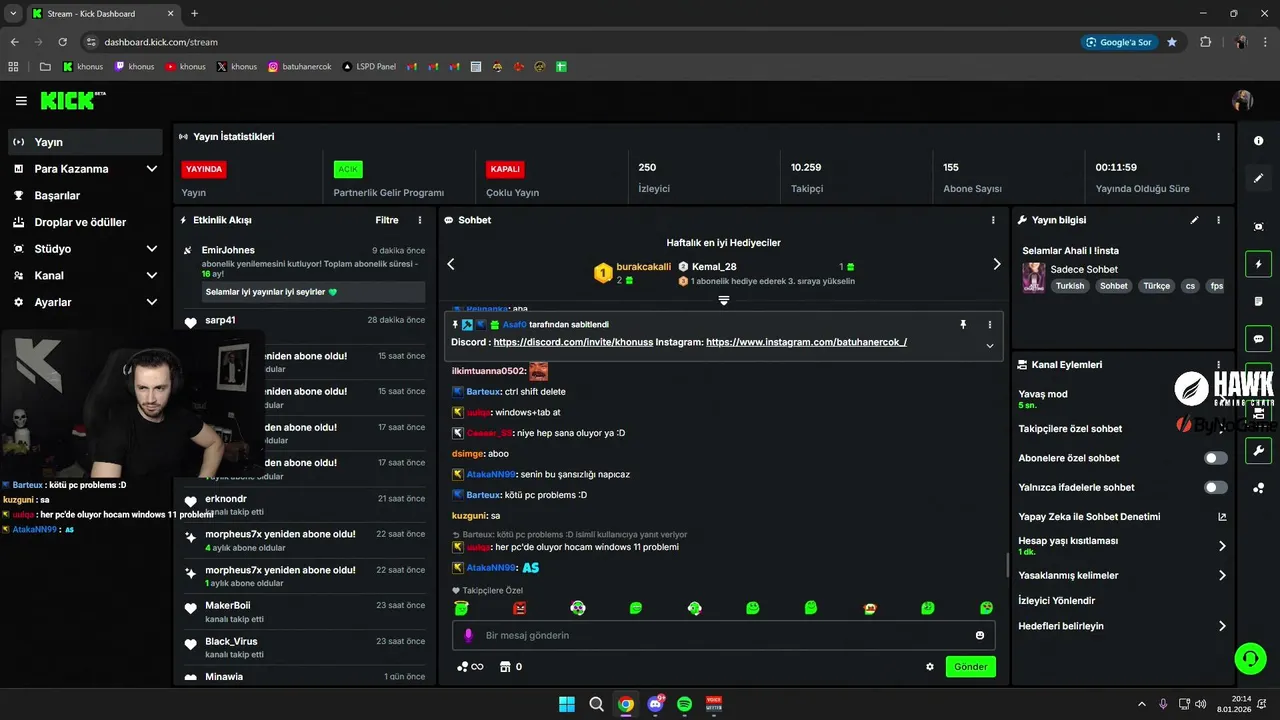Toggle Abonelere özel sohbet switch
Screen dimensions: 1280x720
point(1216,458)
